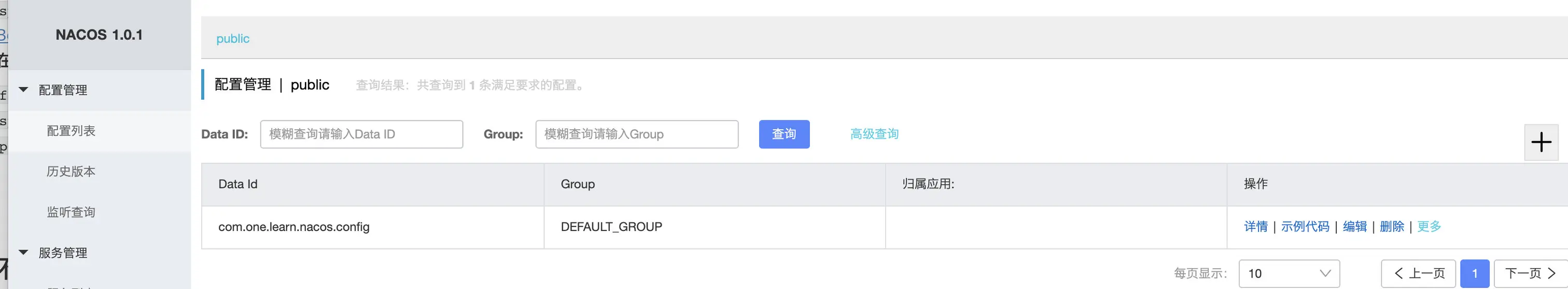This screenshot has height=289, width=1568.
Task: Open the 高级查询 advanced search link
Action: tap(874, 134)
